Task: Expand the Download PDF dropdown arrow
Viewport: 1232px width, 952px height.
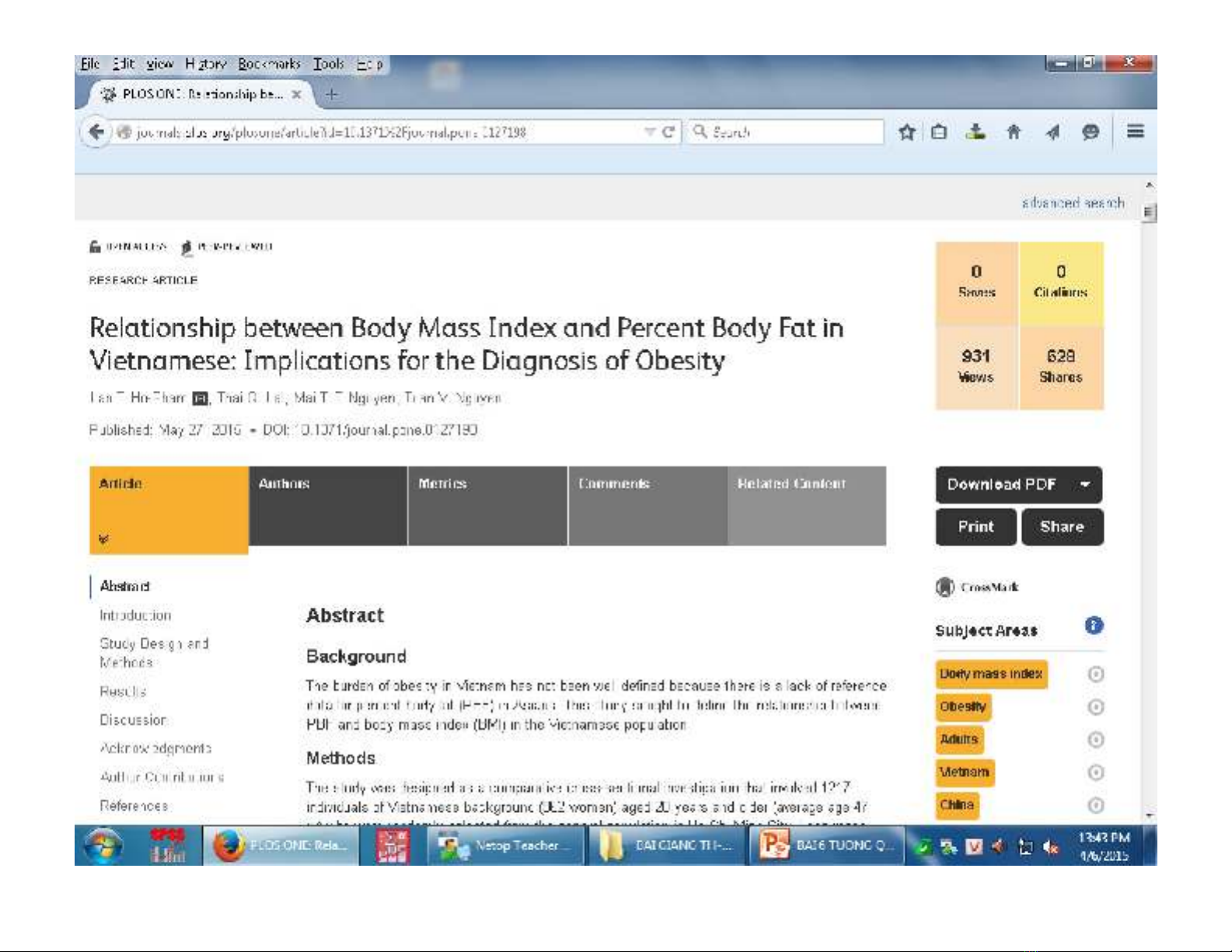Action: pos(1084,485)
